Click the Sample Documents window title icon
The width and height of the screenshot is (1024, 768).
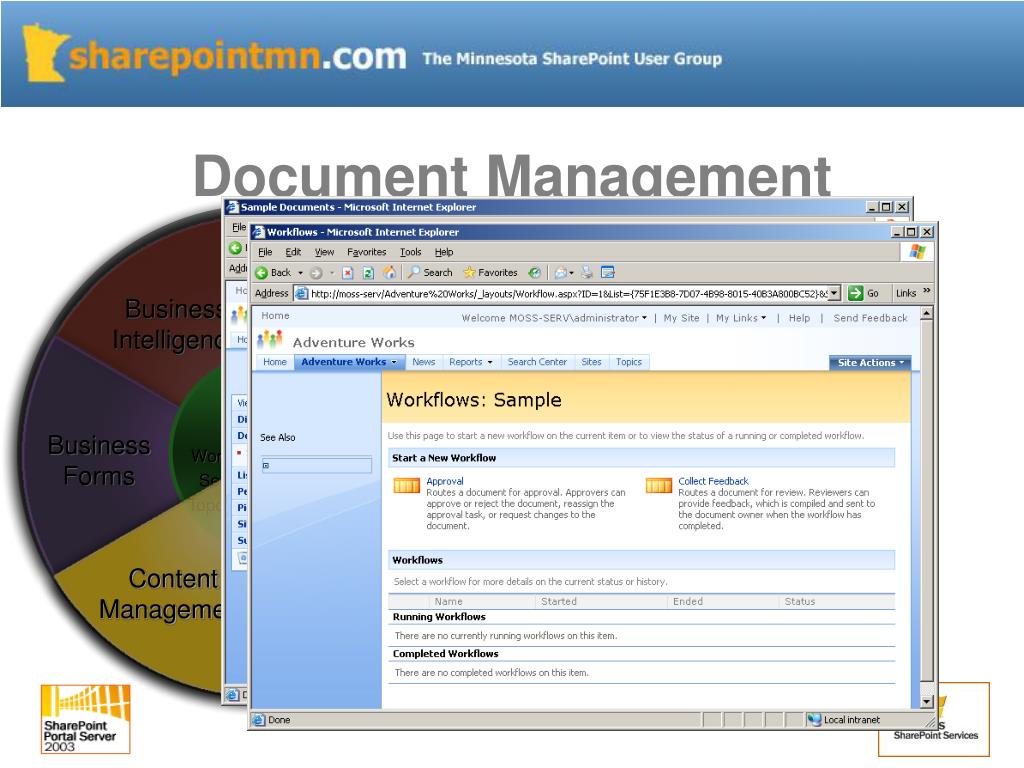(x=232, y=207)
